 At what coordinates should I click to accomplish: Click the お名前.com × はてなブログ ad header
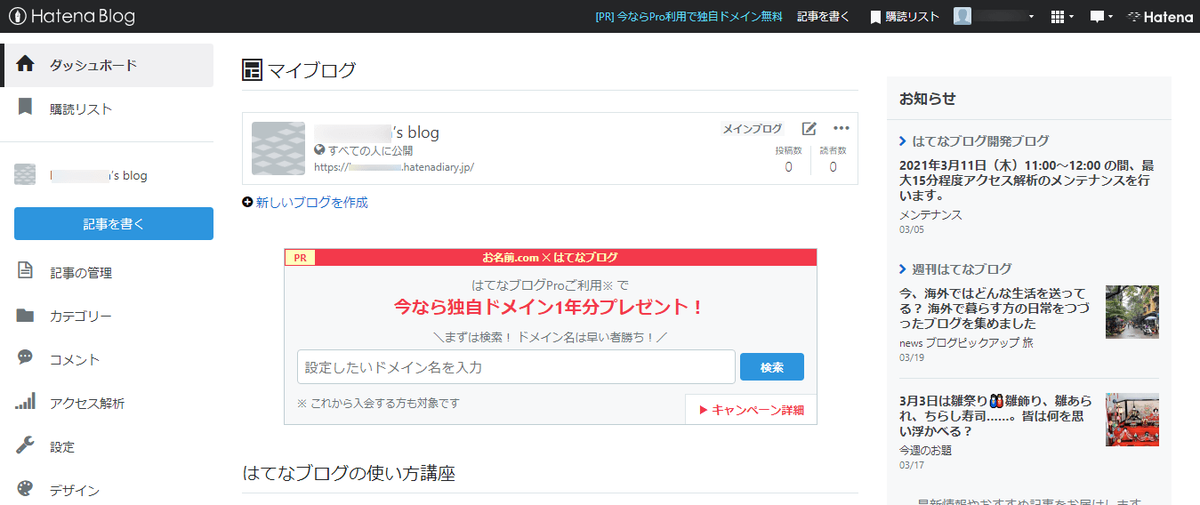550,257
